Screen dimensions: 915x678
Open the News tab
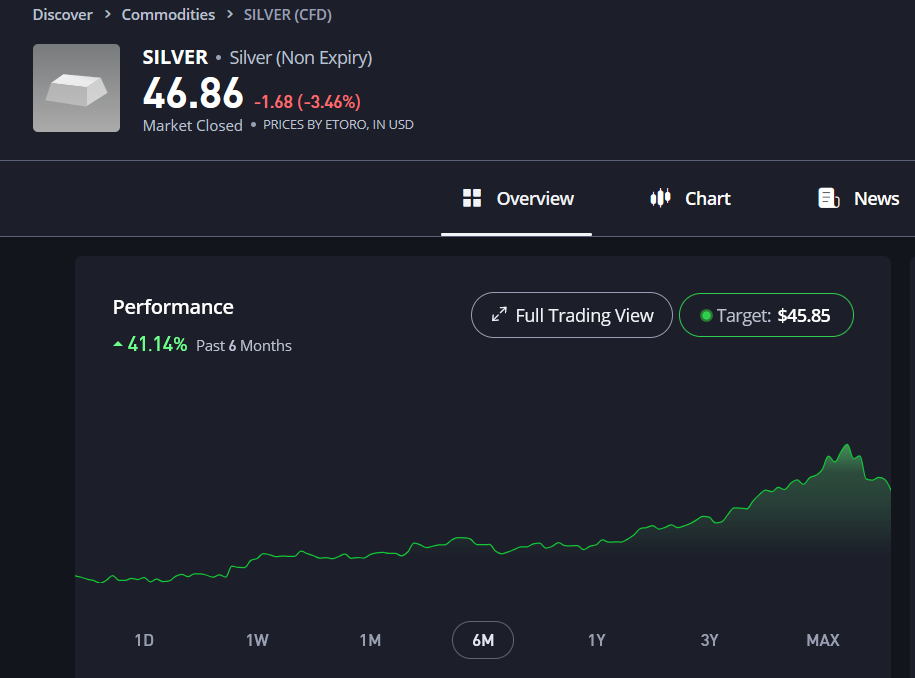point(858,198)
